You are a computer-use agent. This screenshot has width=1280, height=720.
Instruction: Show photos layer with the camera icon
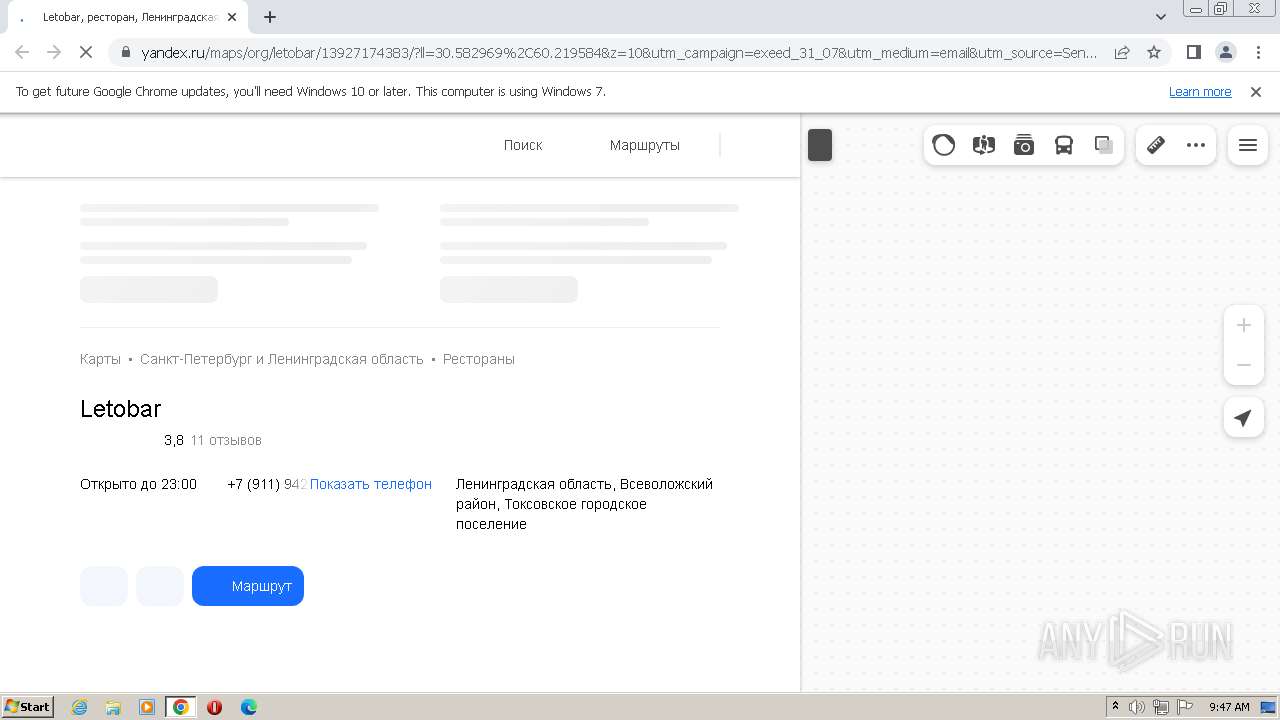coord(1023,145)
